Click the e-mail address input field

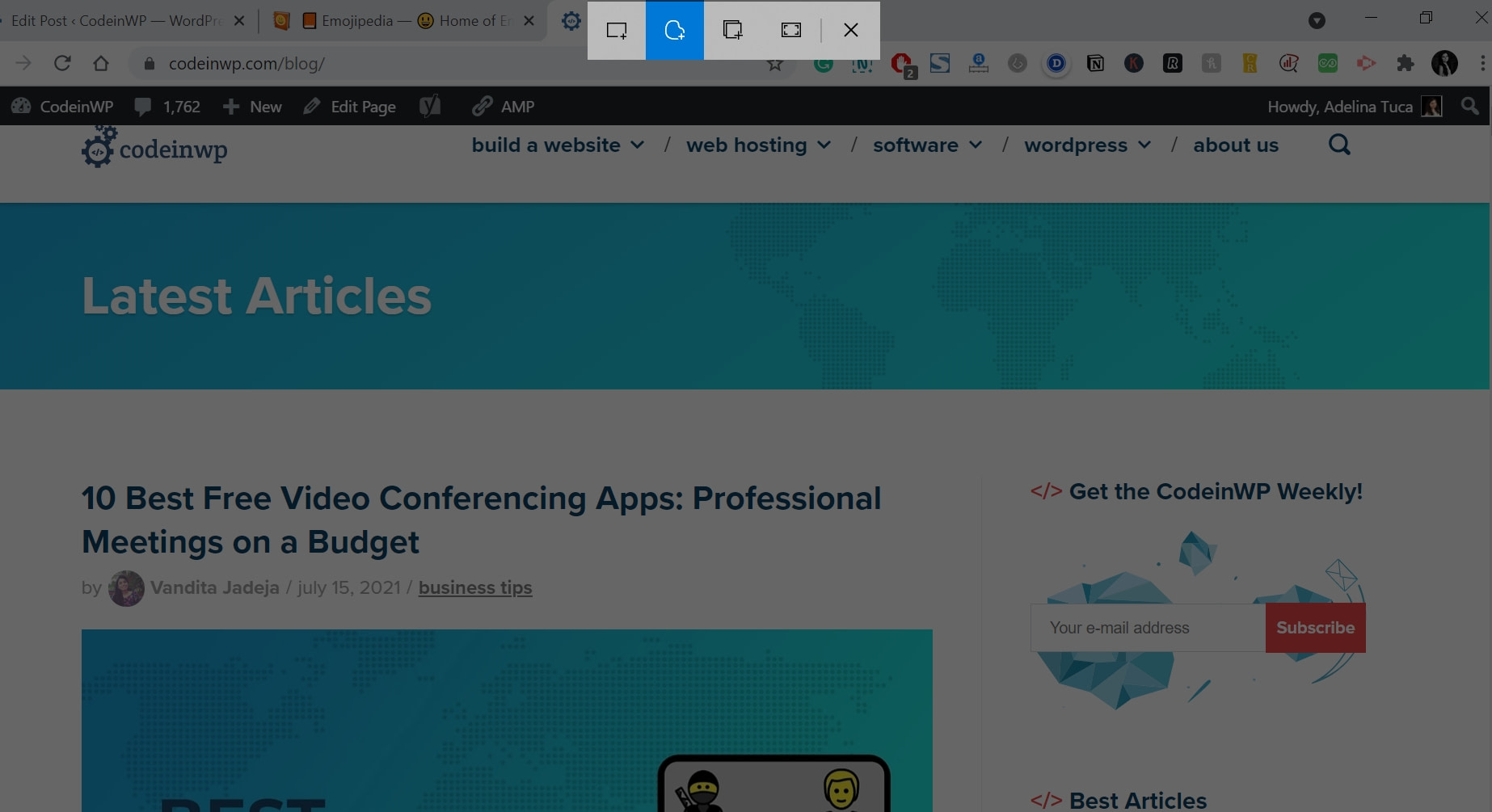click(1148, 628)
